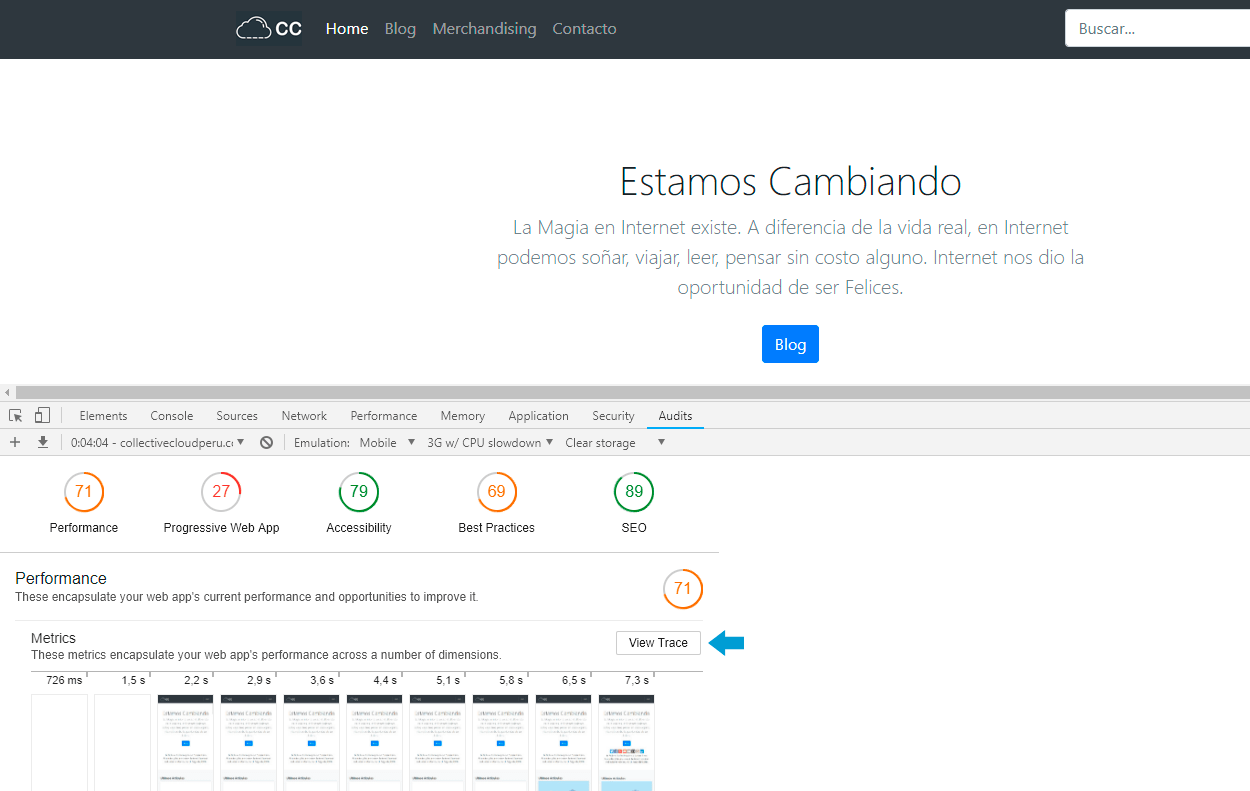The image size is (1250, 791).
Task: Go to Home in navbar
Action: coord(347,29)
